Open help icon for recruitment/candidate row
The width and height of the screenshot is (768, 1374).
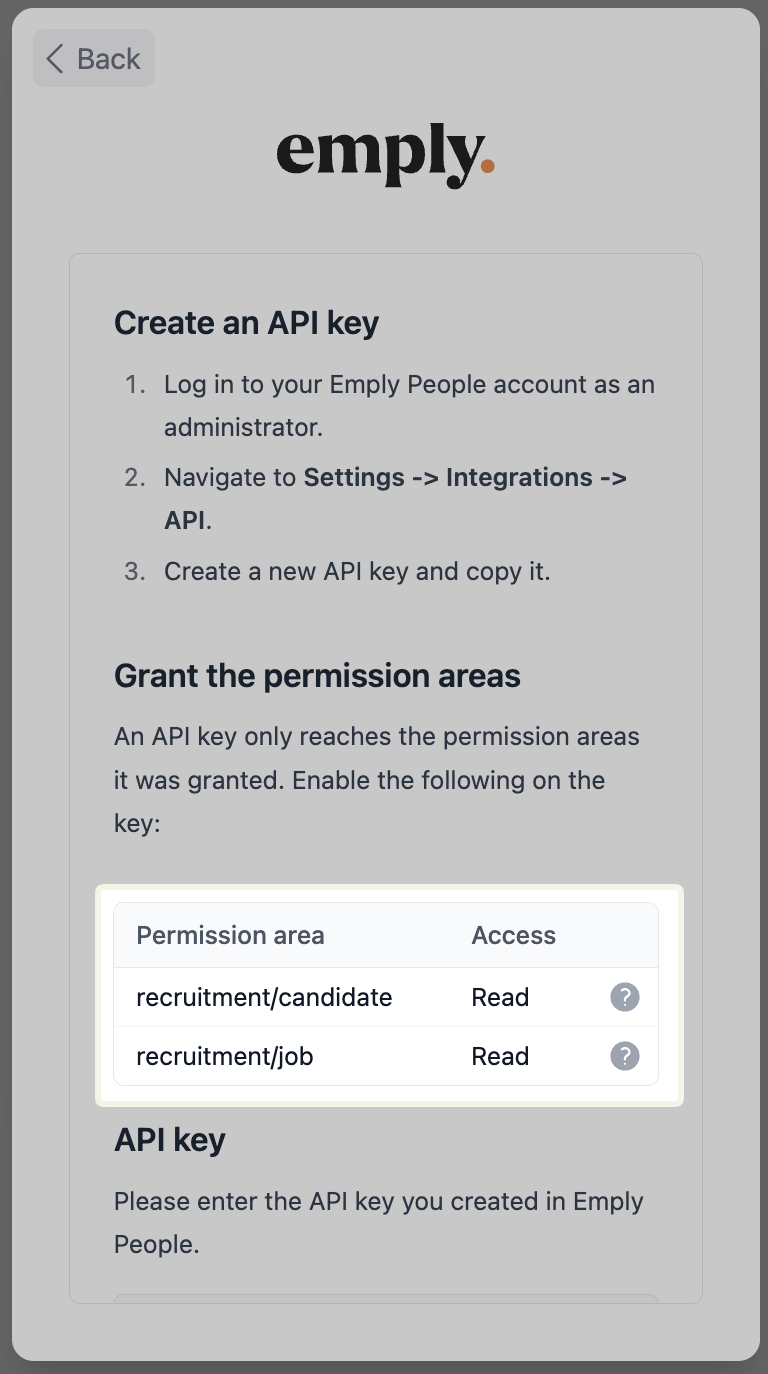pos(625,997)
